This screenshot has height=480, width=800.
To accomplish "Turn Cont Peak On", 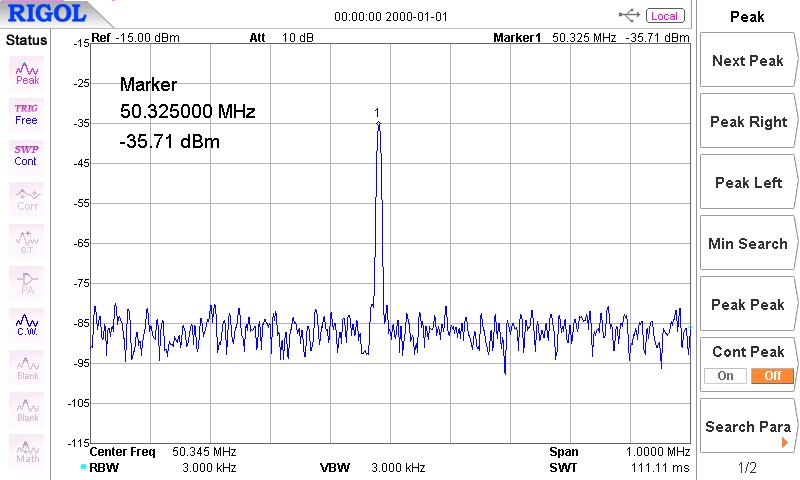I will pos(725,376).
